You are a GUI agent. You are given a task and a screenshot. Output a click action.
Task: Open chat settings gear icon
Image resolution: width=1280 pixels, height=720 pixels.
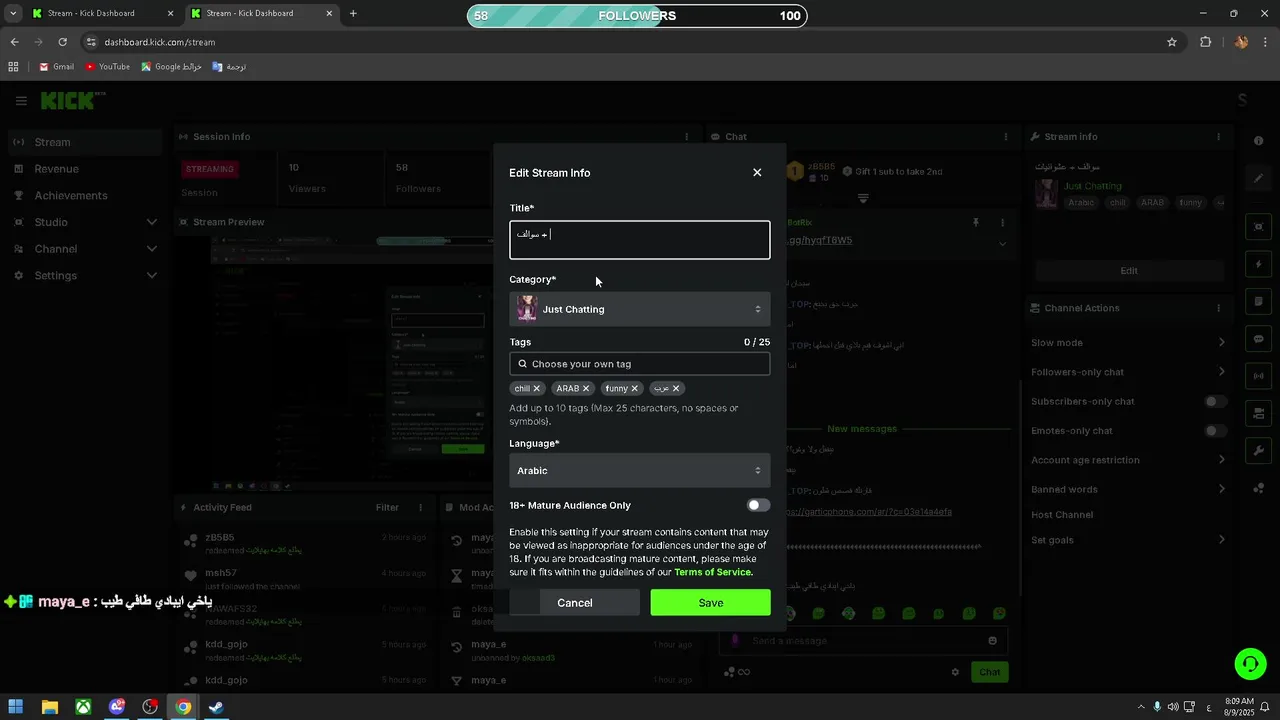point(955,673)
